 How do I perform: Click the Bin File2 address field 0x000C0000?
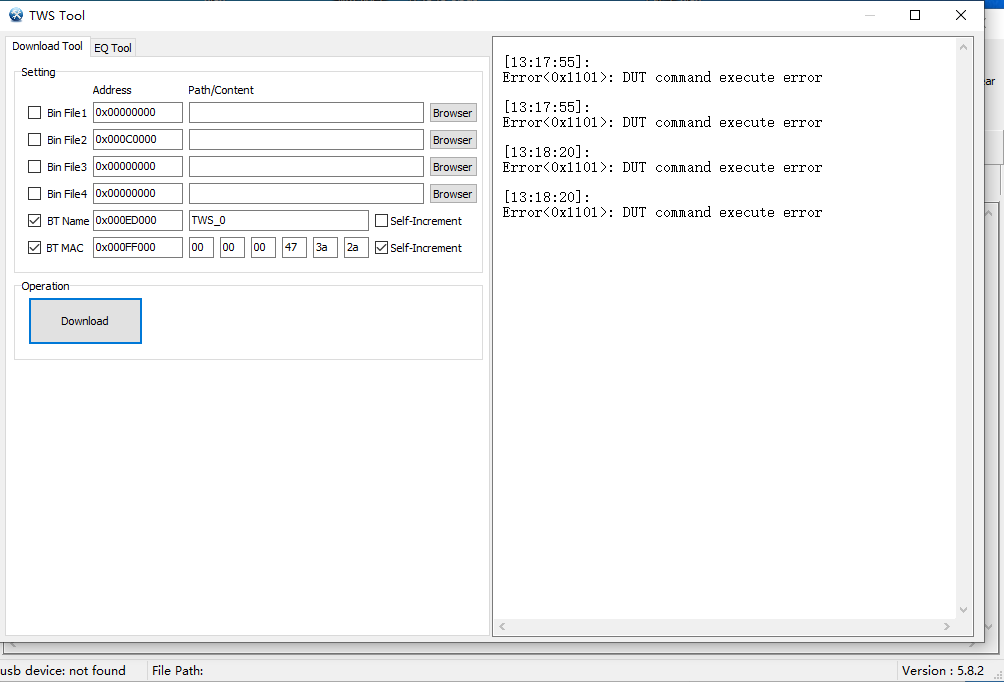click(137, 140)
